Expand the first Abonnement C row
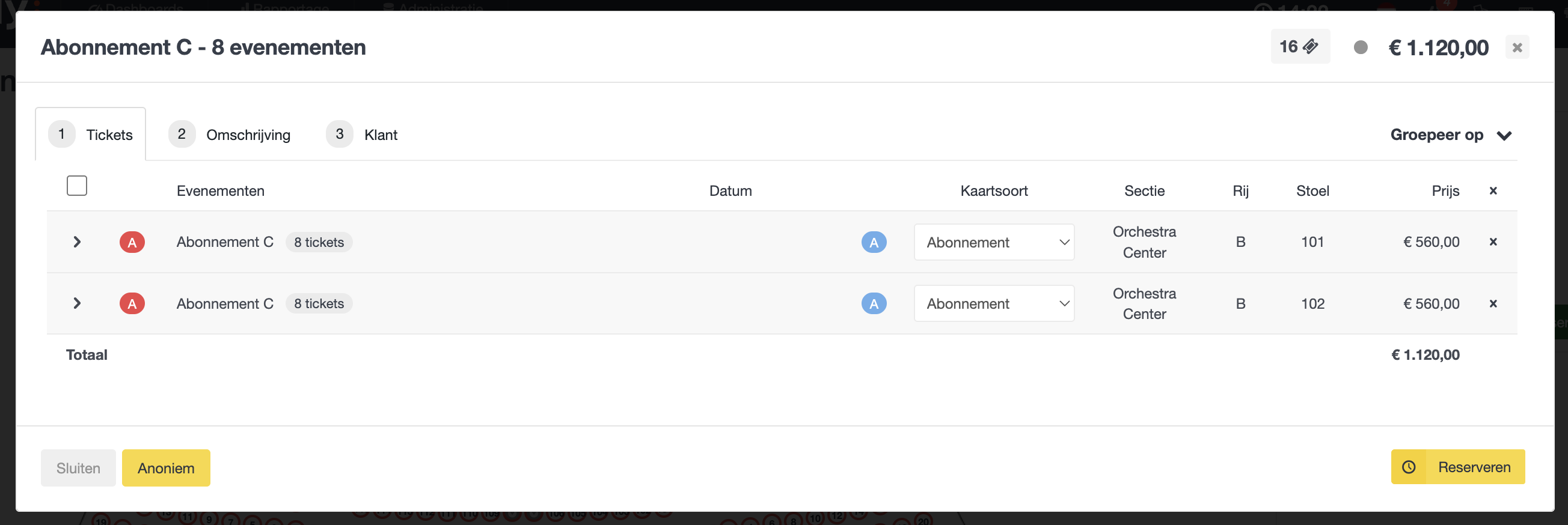This screenshot has width=1568, height=525. pyautogui.click(x=77, y=242)
